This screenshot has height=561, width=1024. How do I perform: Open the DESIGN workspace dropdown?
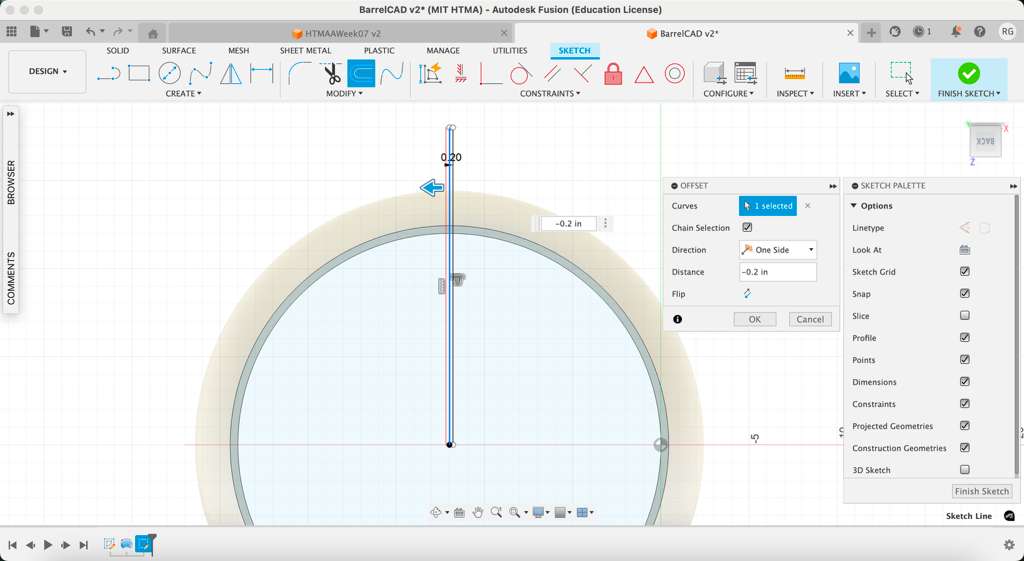(x=48, y=72)
